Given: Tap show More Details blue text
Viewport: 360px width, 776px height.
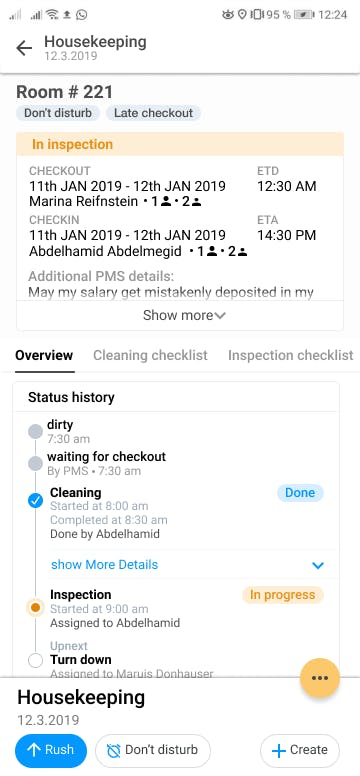Looking at the screenshot, I should click(x=104, y=565).
